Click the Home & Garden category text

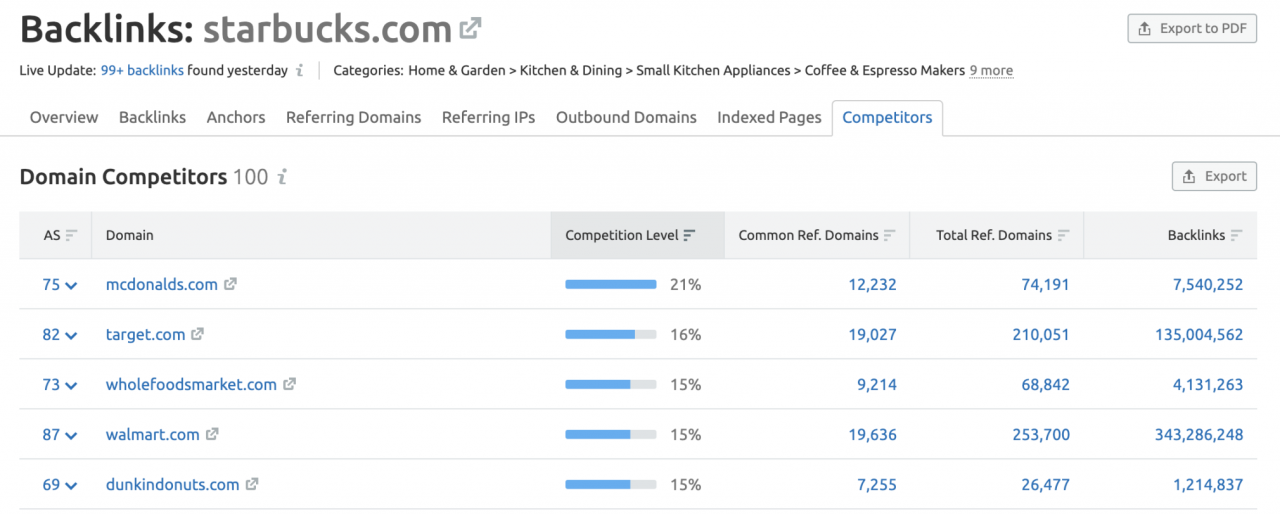[457, 71]
